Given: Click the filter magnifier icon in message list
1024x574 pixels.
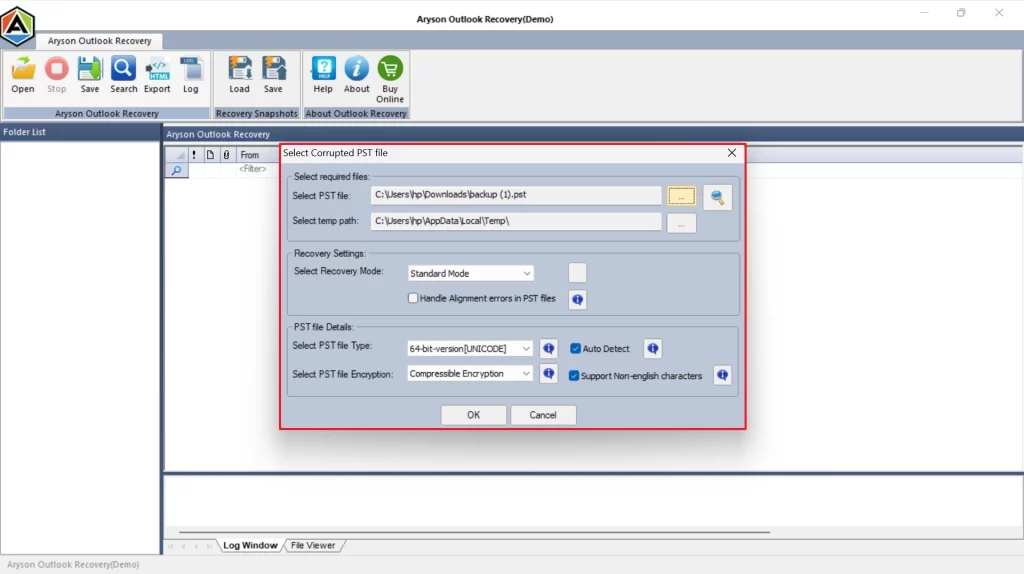Looking at the screenshot, I should [x=176, y=170].
